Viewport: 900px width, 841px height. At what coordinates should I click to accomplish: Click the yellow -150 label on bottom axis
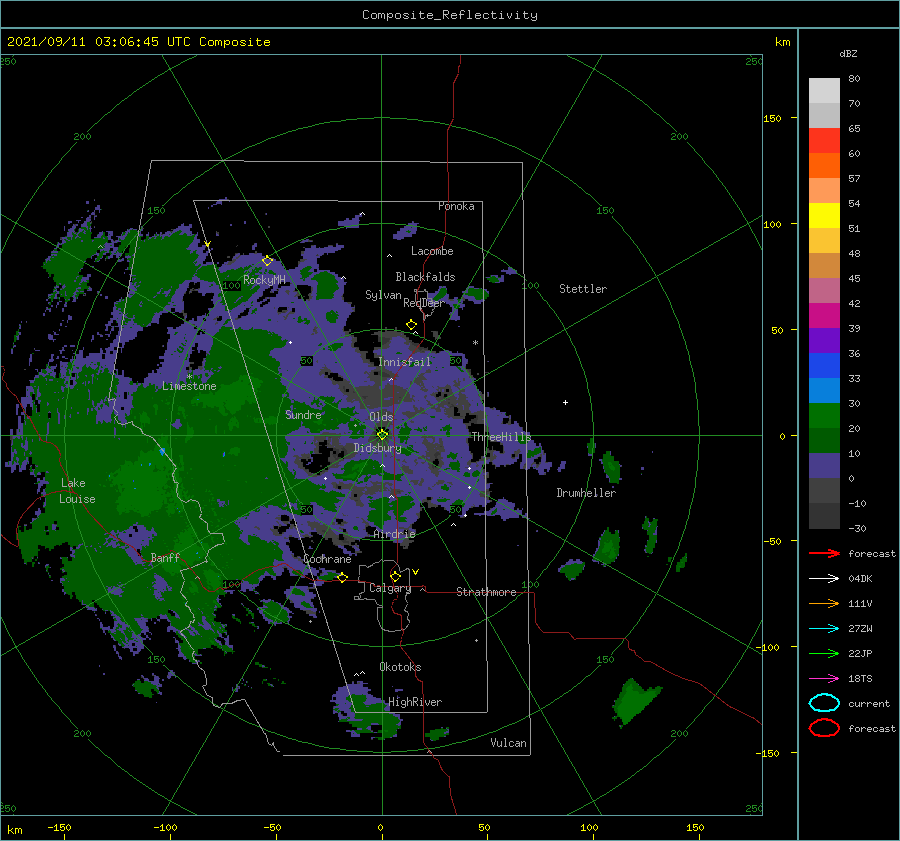59,827
